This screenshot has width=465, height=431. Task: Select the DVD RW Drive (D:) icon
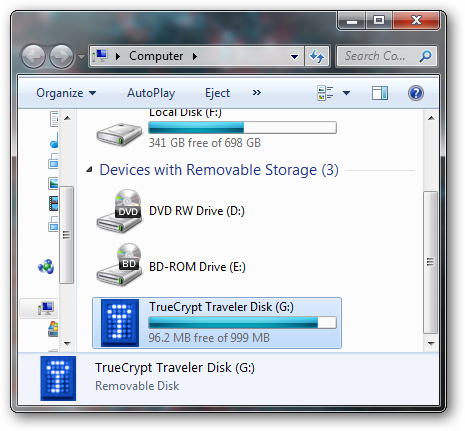pos(119,211)
